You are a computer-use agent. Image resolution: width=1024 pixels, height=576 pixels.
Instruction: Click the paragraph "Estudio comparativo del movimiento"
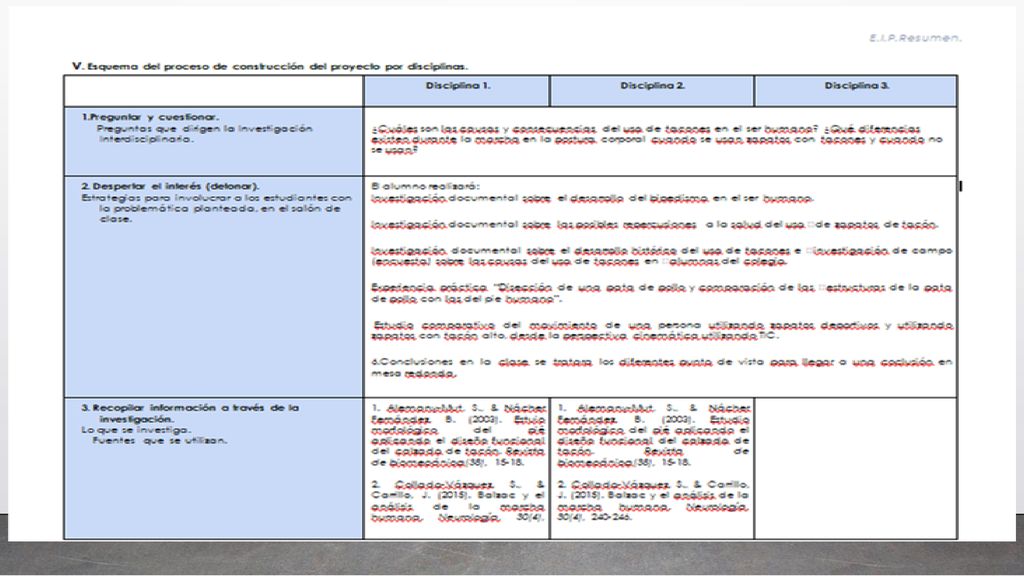coord(662,330)
